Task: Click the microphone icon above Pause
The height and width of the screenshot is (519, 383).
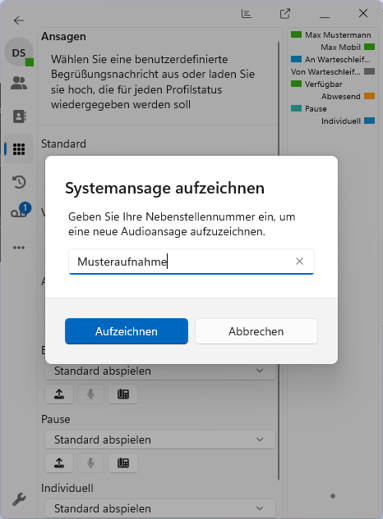Action: click(x=91, y=394)
